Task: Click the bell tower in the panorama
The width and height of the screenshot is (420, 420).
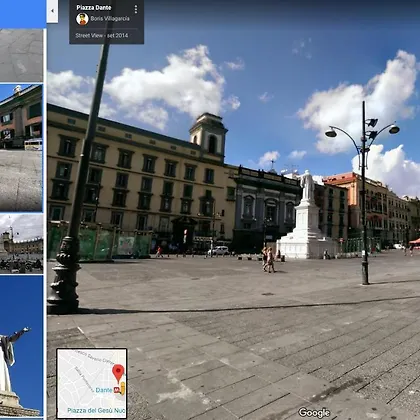Action: [209, 135]
